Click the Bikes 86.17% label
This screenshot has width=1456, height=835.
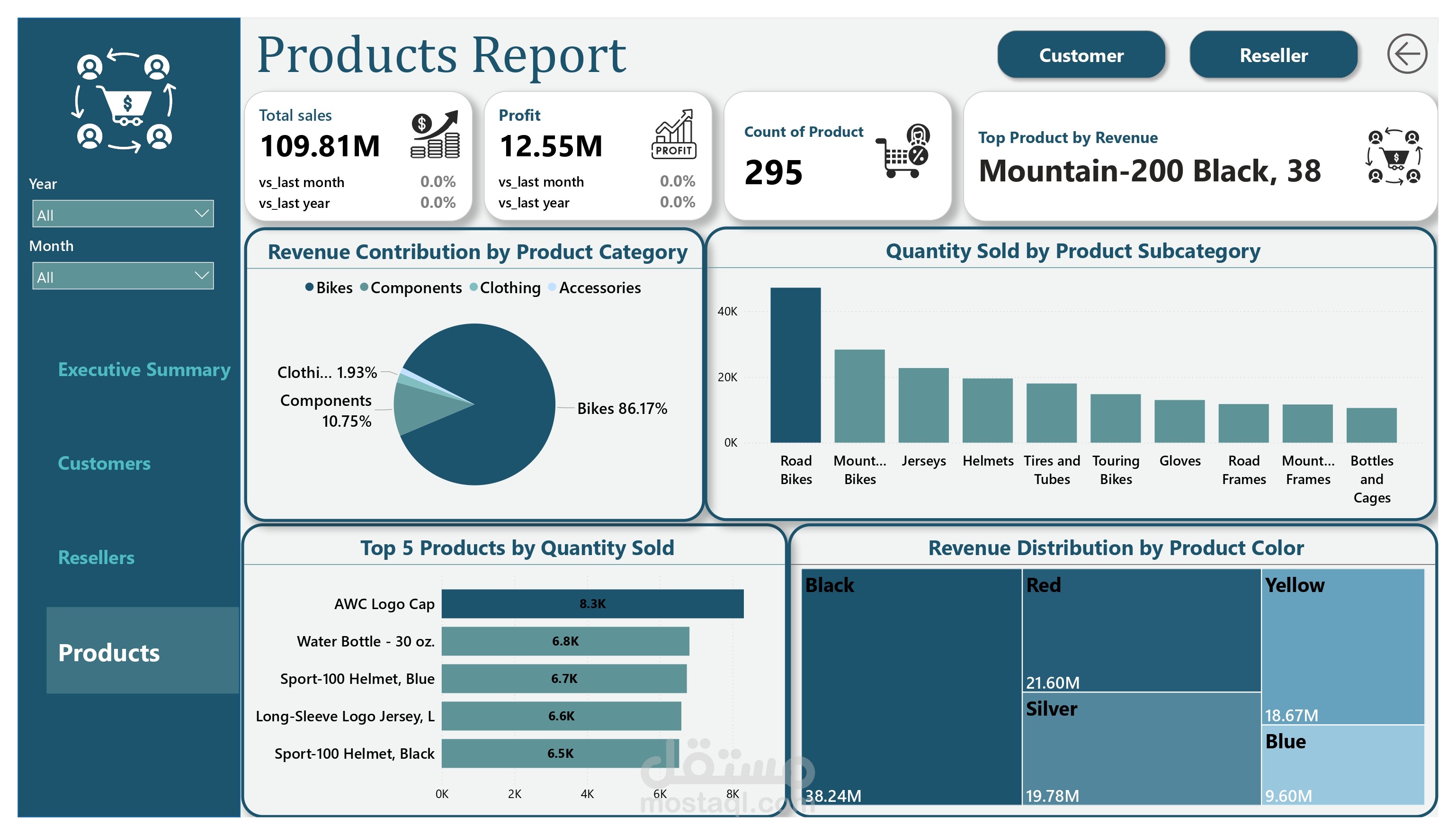622,408
